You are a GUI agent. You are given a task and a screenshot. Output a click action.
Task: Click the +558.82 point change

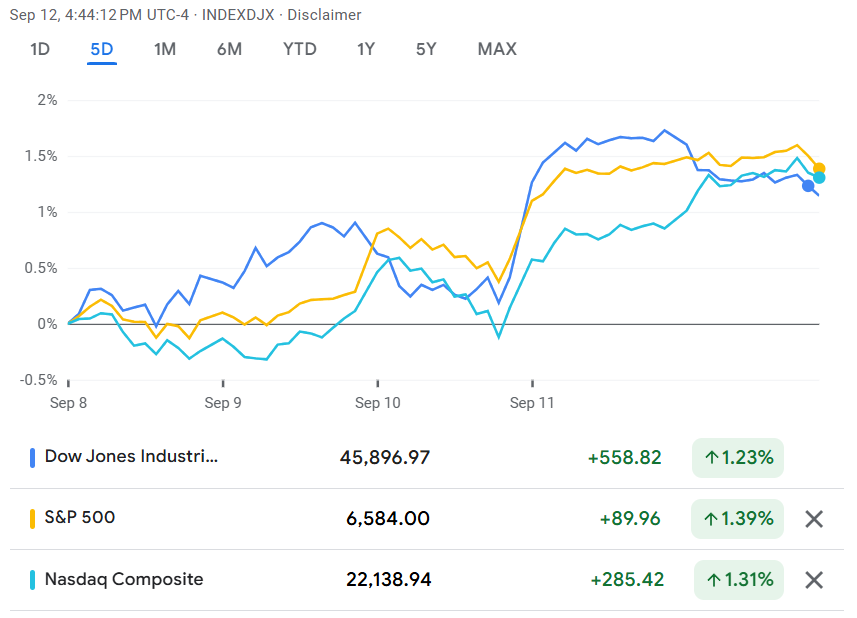pyautogui.click(x=625, y=457)
